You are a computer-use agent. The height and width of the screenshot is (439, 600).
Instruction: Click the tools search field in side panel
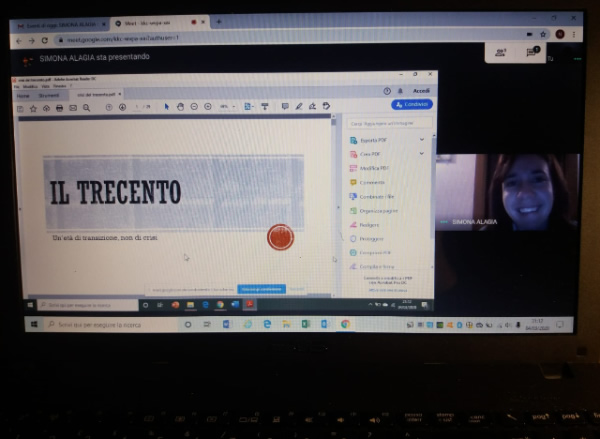390,123
